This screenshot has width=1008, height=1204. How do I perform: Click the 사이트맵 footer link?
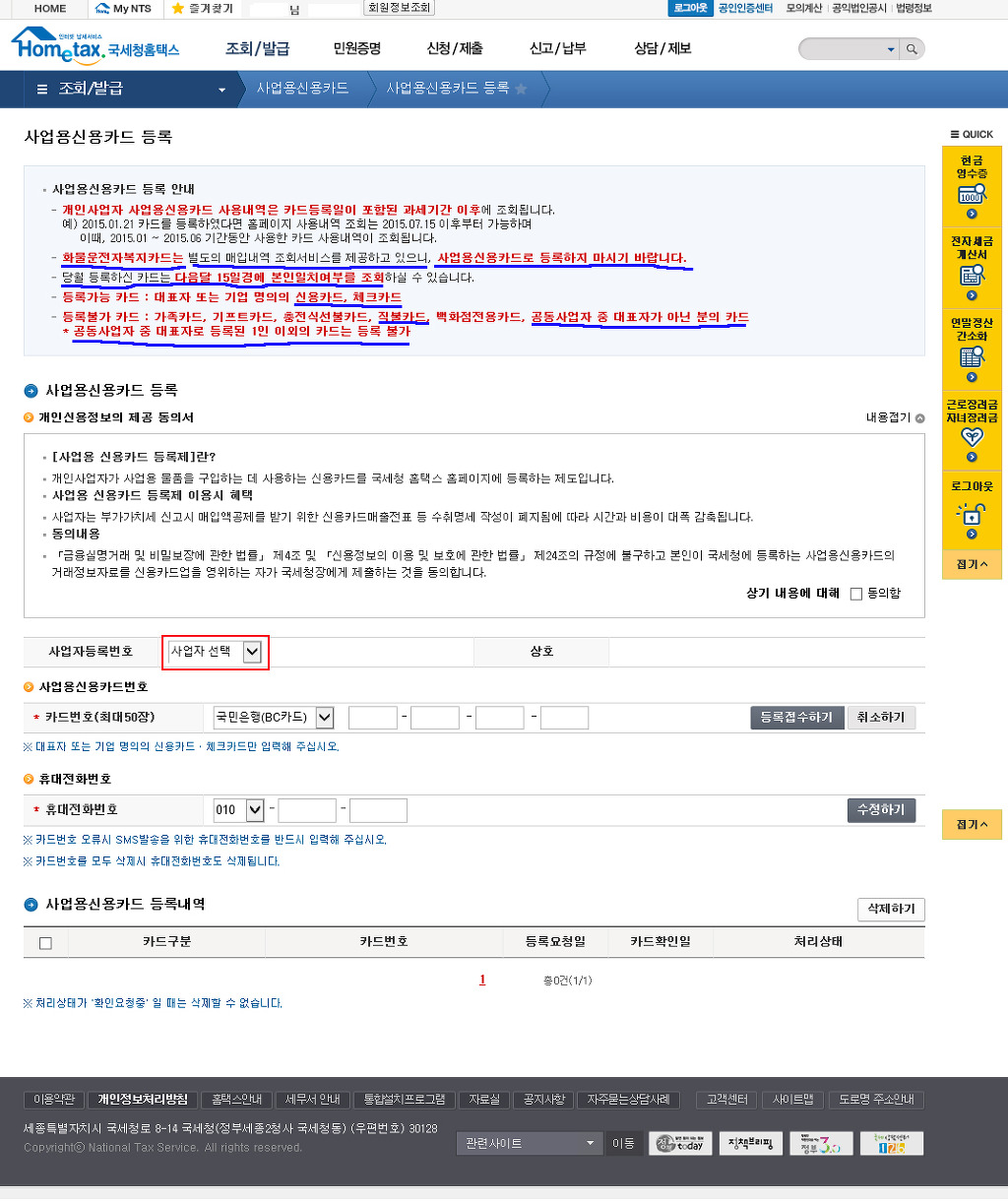coord(793,1100)
